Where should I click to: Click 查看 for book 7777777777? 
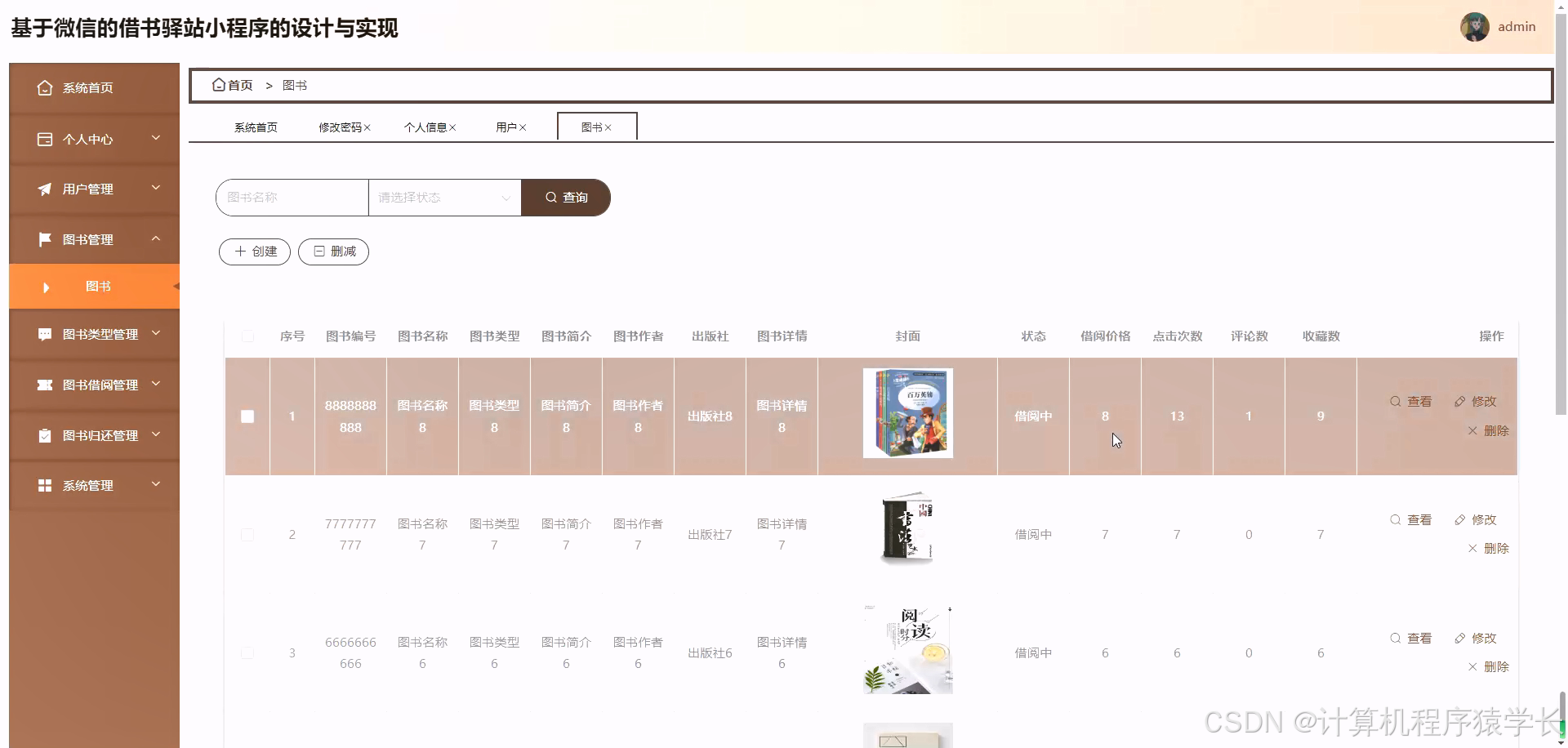[1411, 520]
